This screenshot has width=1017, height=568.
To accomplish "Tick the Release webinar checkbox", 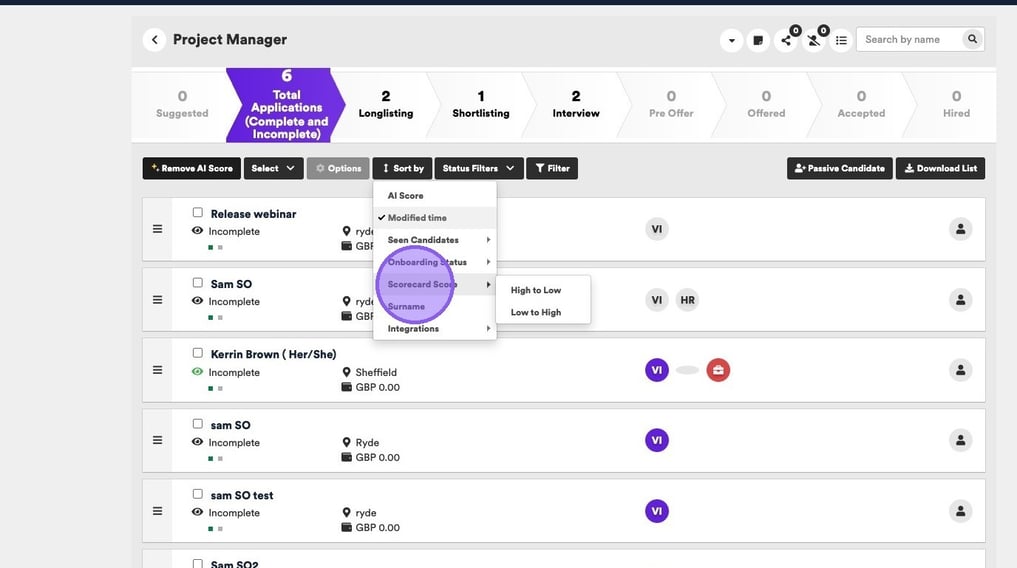I will pyautogui.click(x=198, y=213).
